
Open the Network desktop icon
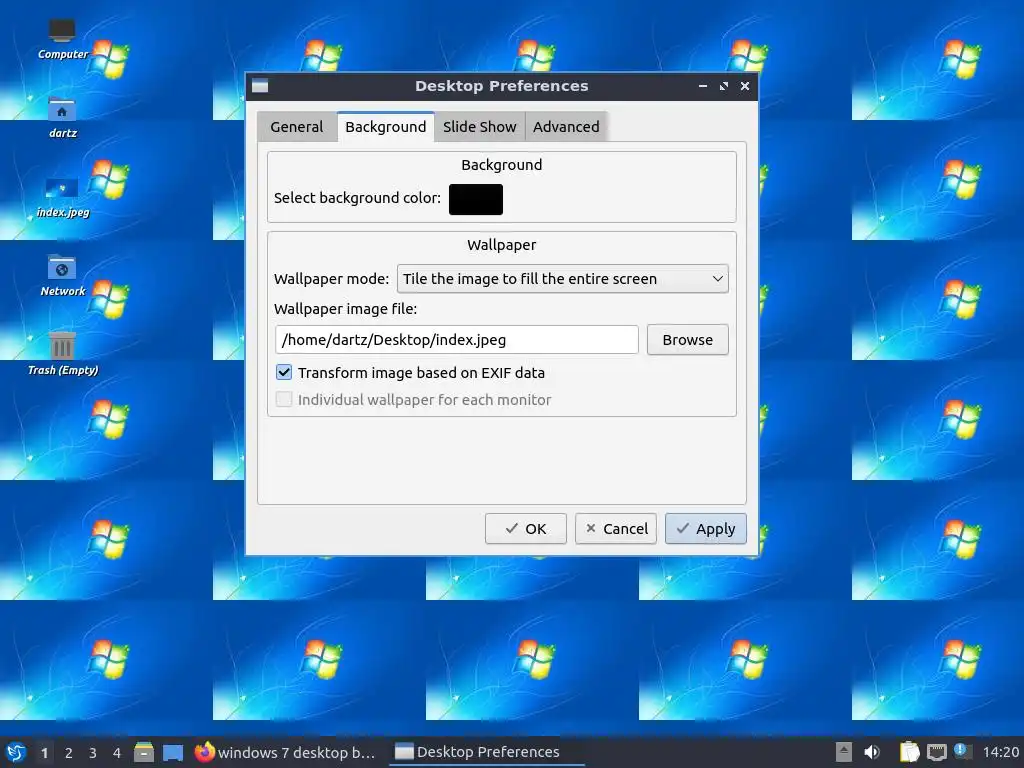63,276
